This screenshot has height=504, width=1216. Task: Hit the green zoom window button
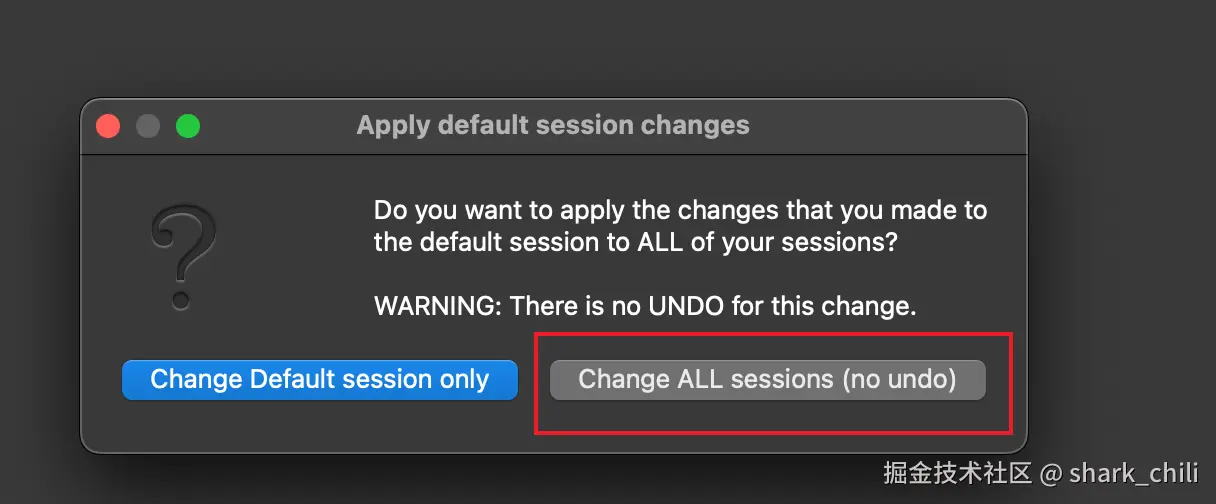(x=188, y=126)
